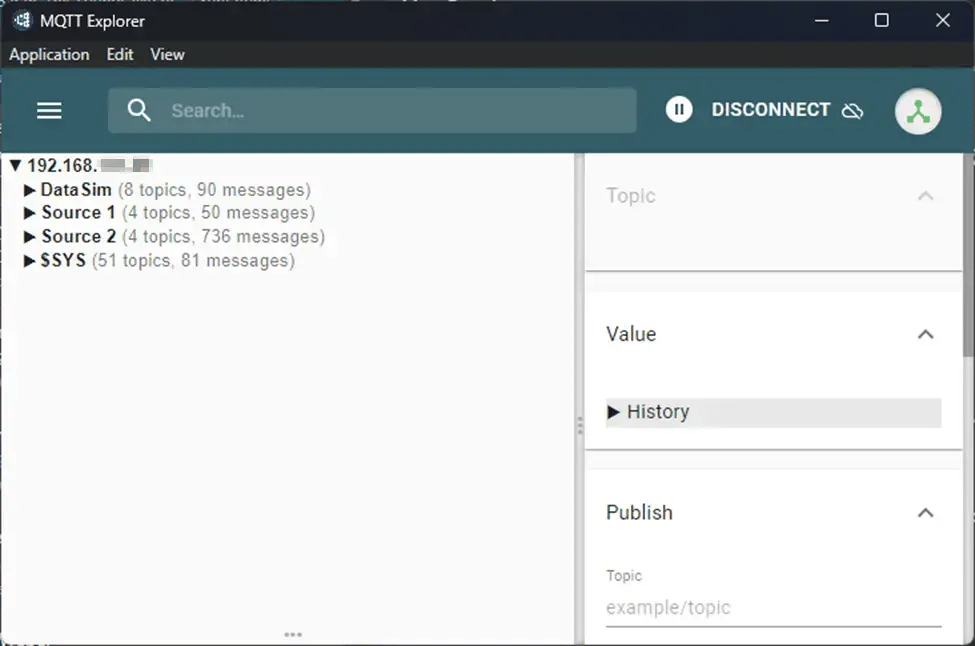Expand the History section under Value
975x646 pixels.
pos(614,412)
